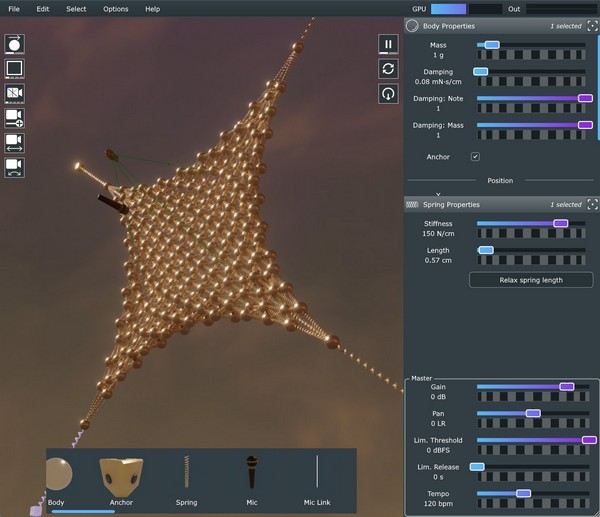Click the Relax spring length button

(531, 280)
